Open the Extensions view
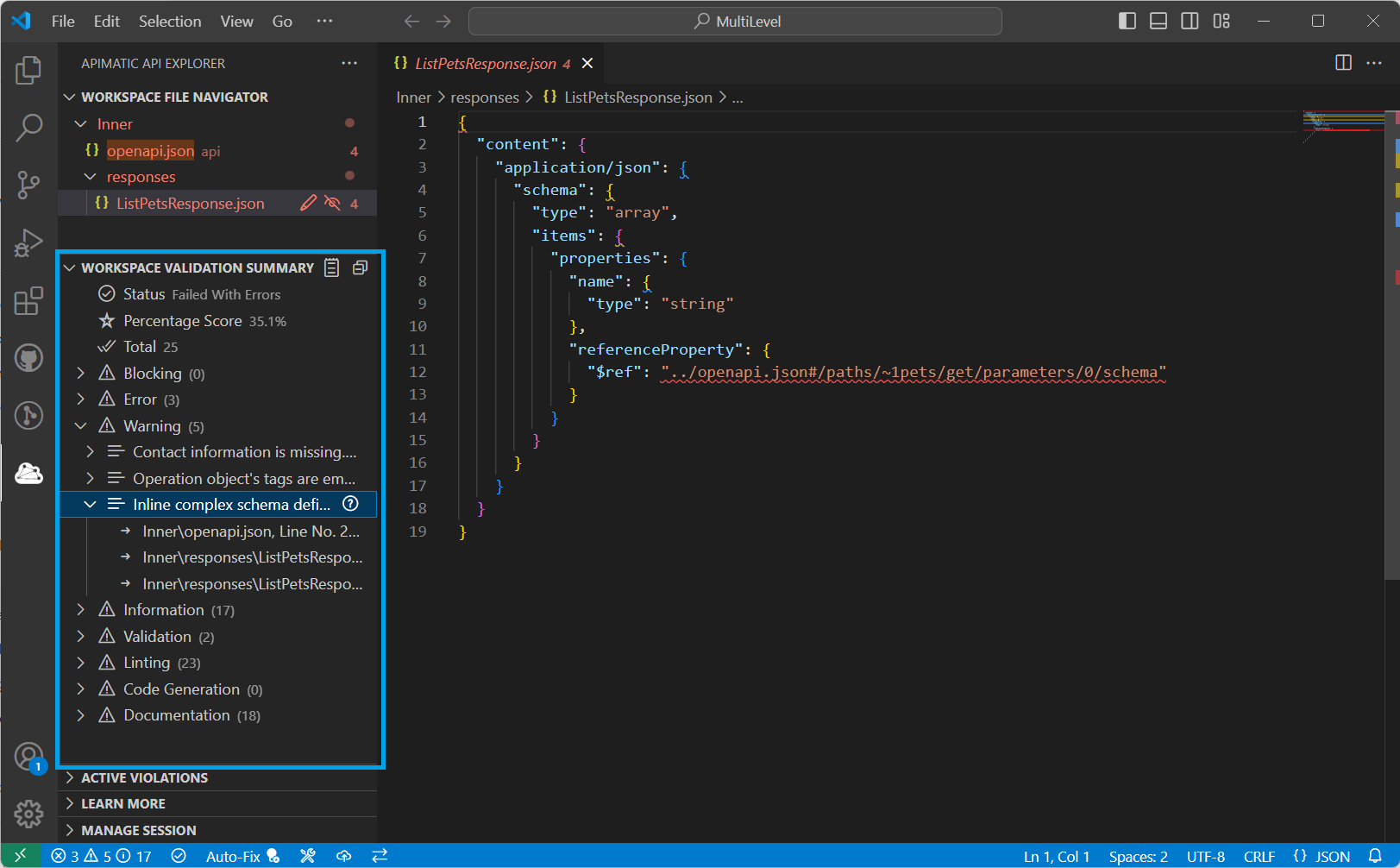 click(28, 301)
